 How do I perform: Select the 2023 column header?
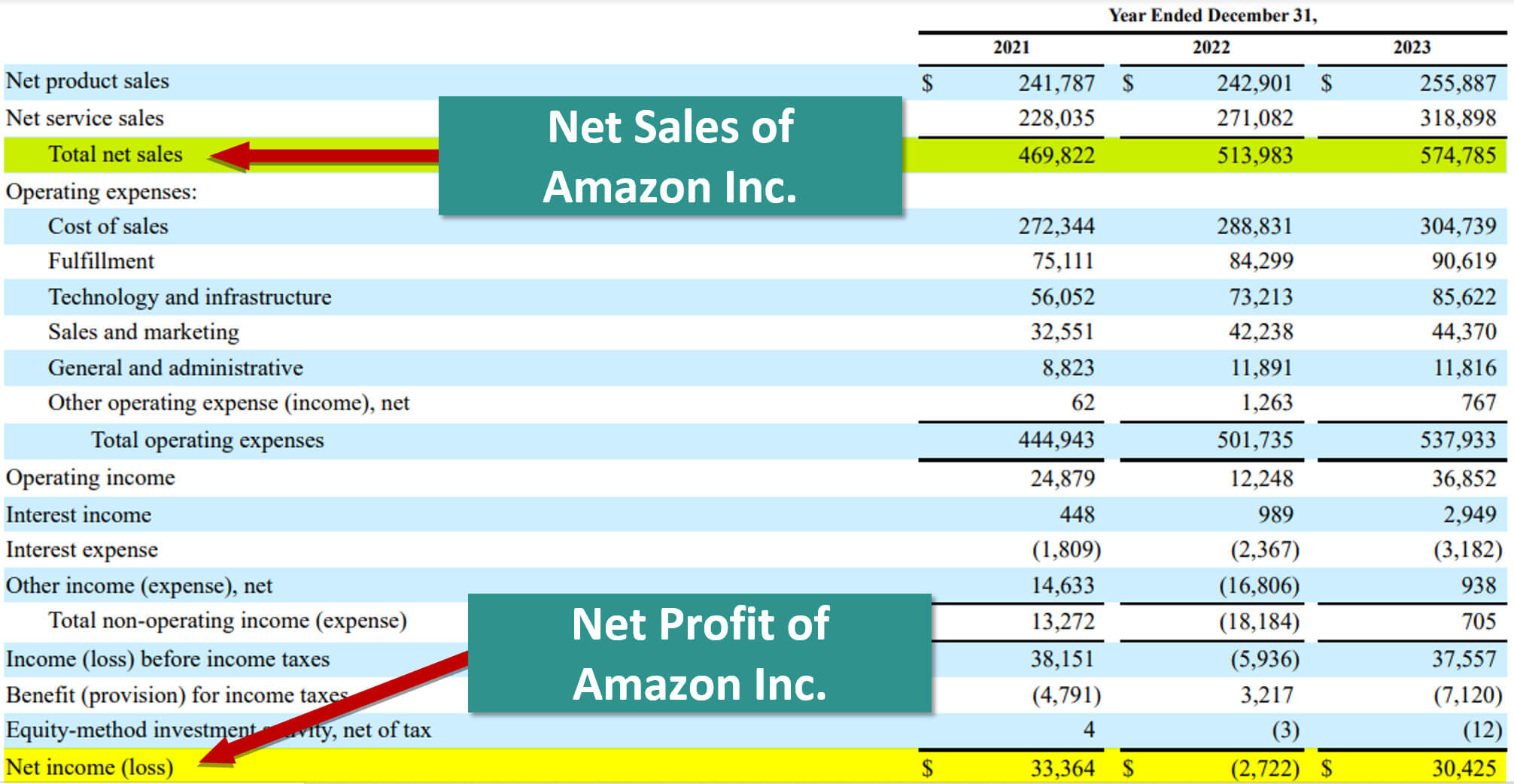click(1411, 47)
